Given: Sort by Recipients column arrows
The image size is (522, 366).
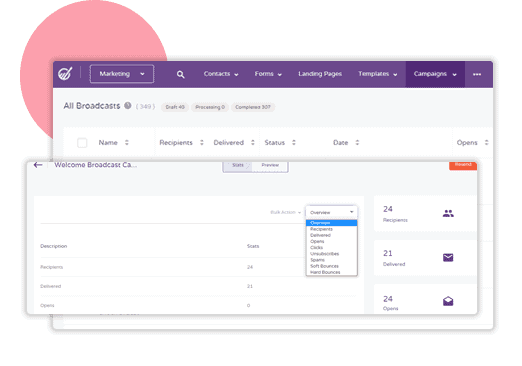Looking at the screenshot, I should click(x=202, y=143).
